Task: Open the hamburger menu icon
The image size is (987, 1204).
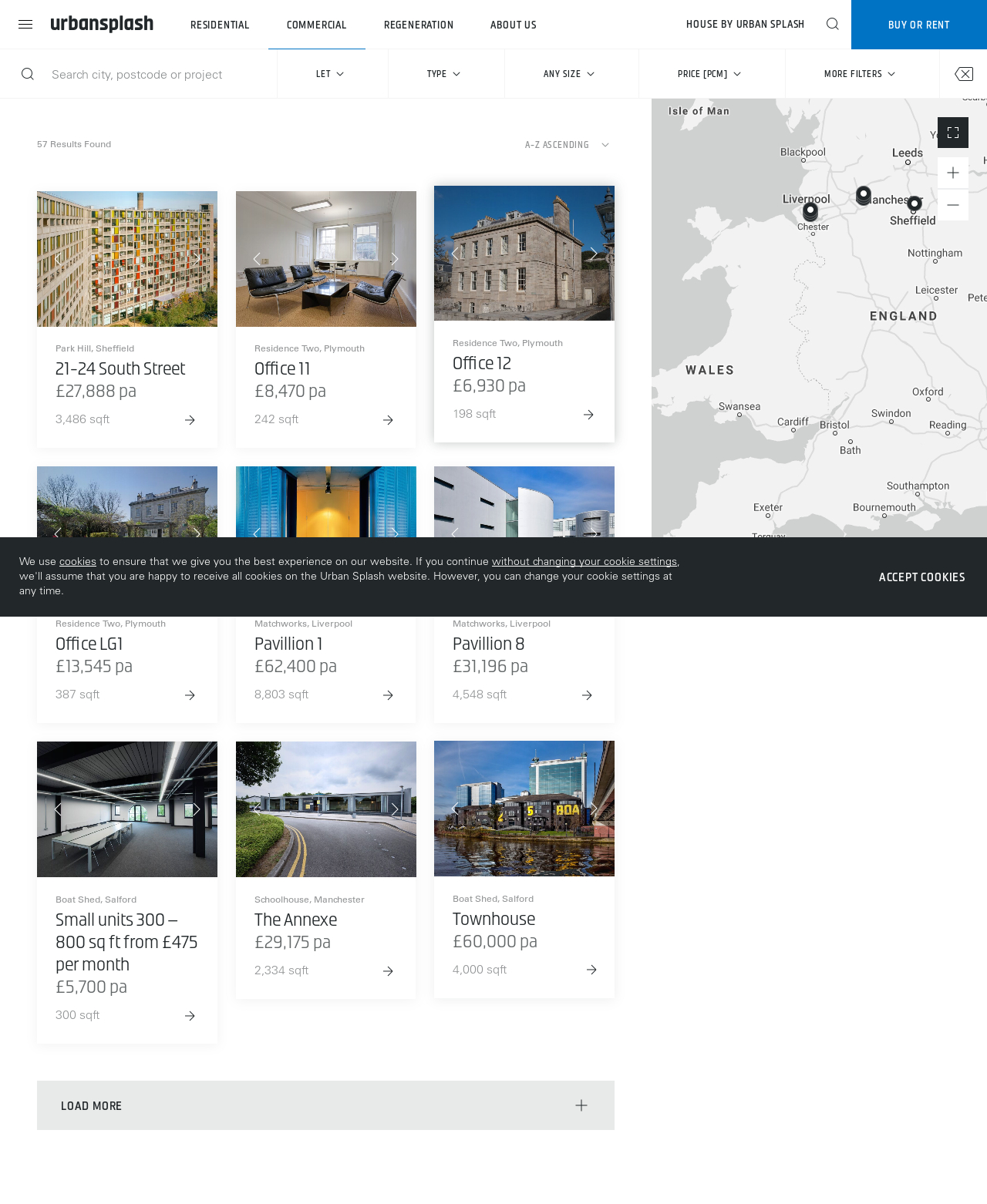Action: click(x=25, y=25)
